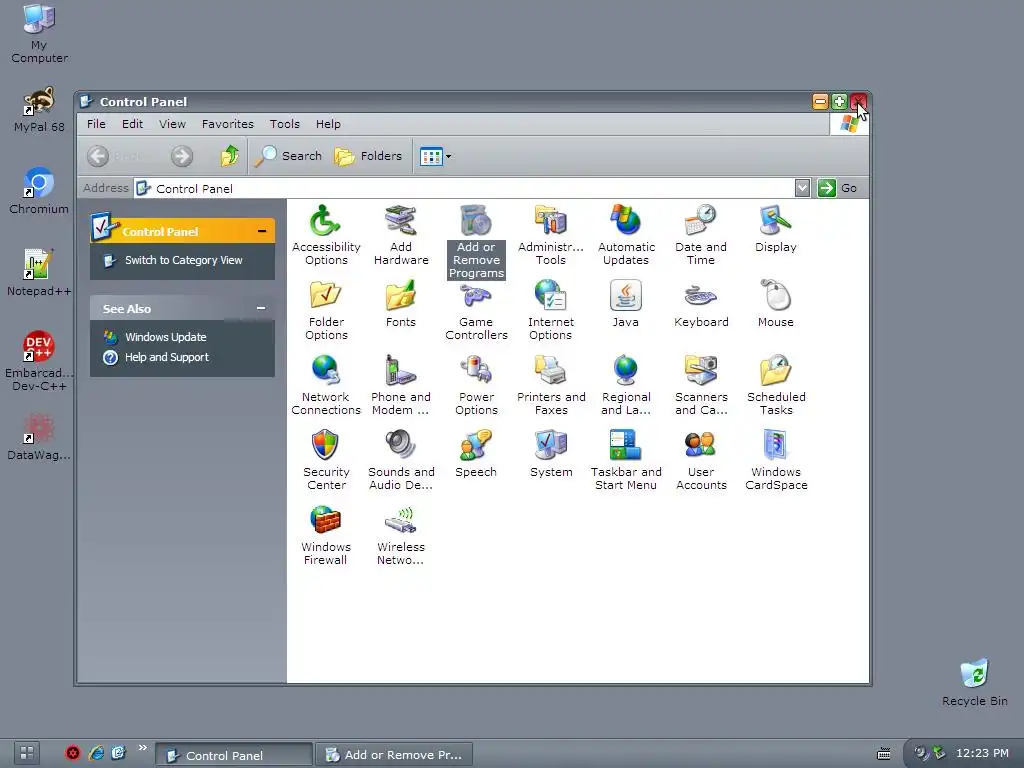This screenshot has width=1024, height=768.
Task: Open Regional and Language options icon
Action: (626, 385)
